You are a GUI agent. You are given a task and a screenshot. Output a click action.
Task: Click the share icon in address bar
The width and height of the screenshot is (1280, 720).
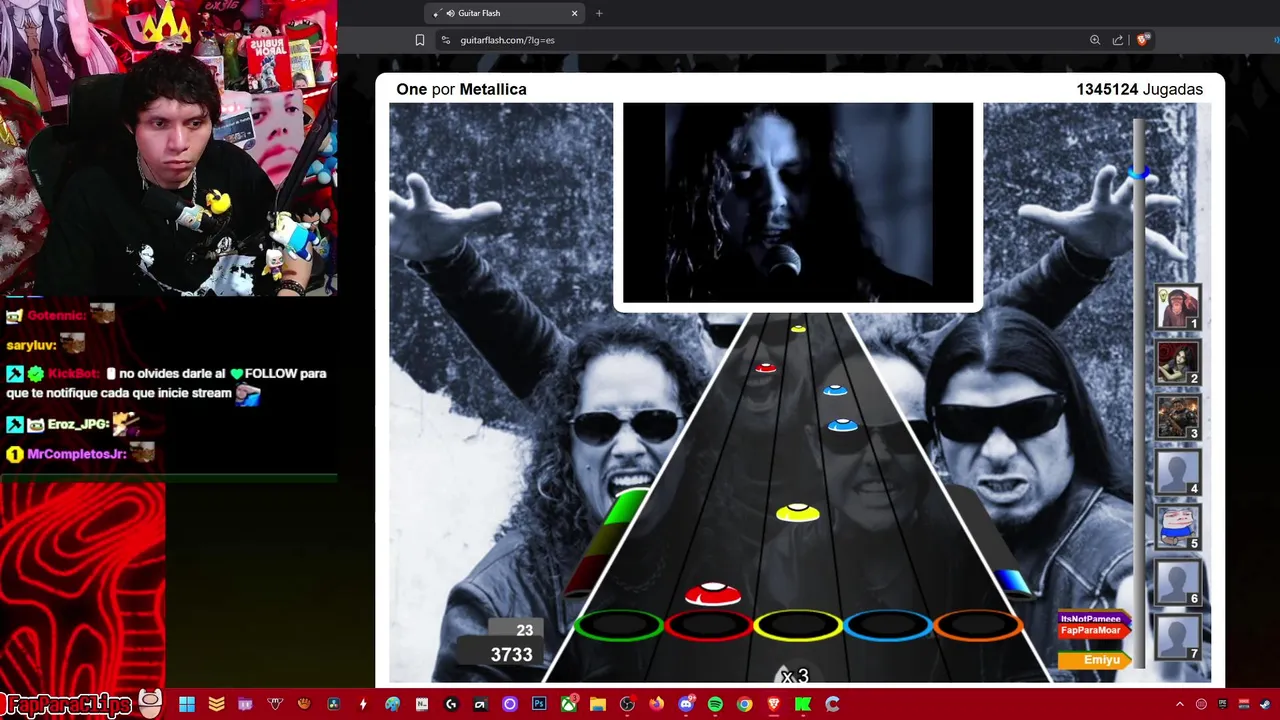click(x=1118, y=40)
